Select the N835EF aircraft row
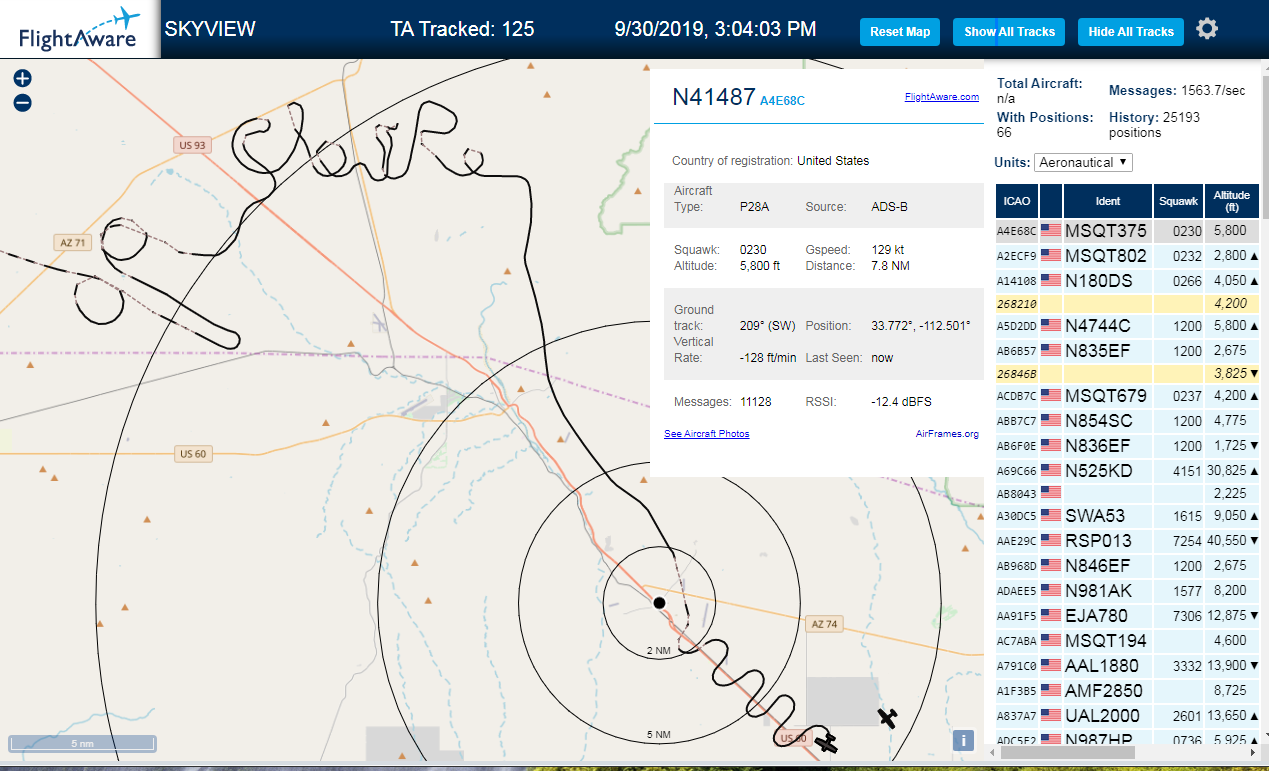 [x=1127, y=351]
